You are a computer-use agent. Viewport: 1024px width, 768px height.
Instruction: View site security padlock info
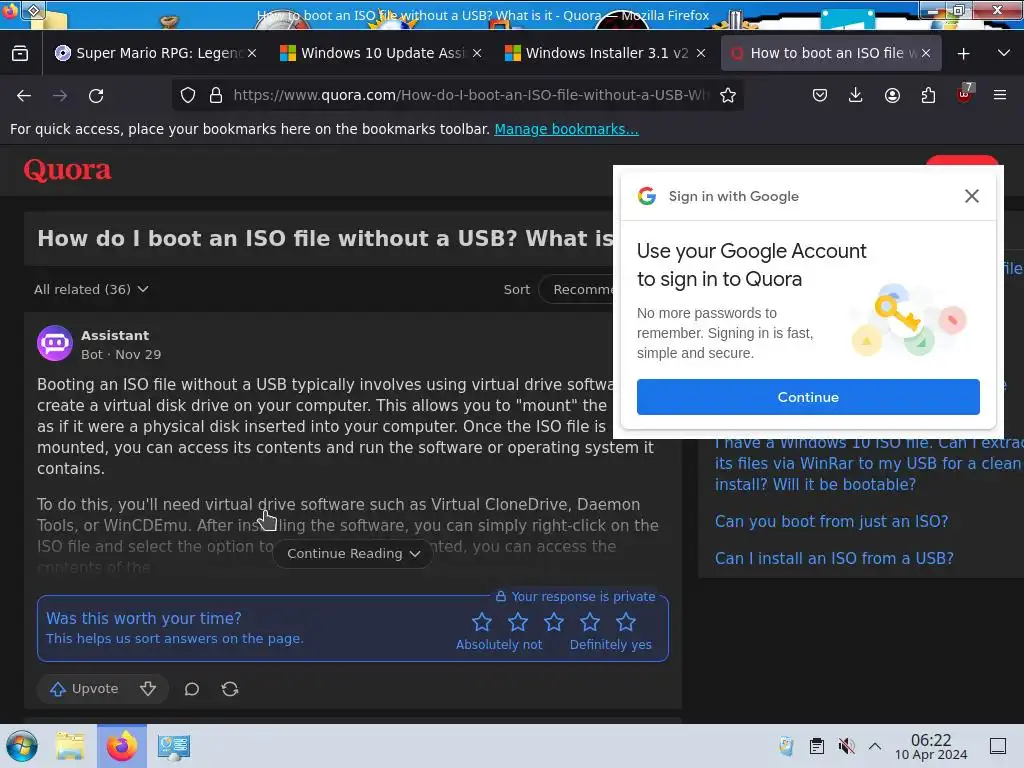(216, 95)
